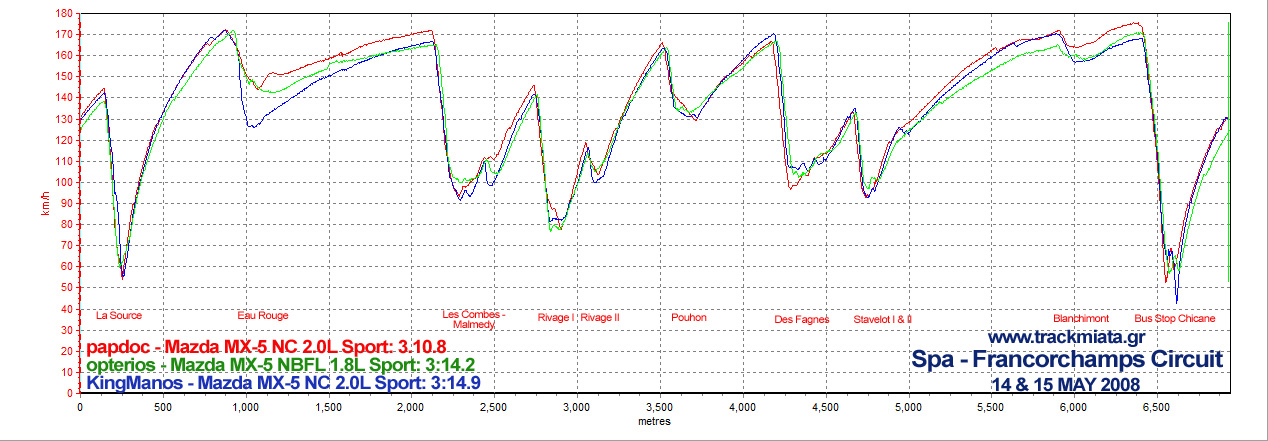This screenshot has width=1268, height=441.
Task: Click the 'Rivage I' label
Action: [x=556, y=317]
